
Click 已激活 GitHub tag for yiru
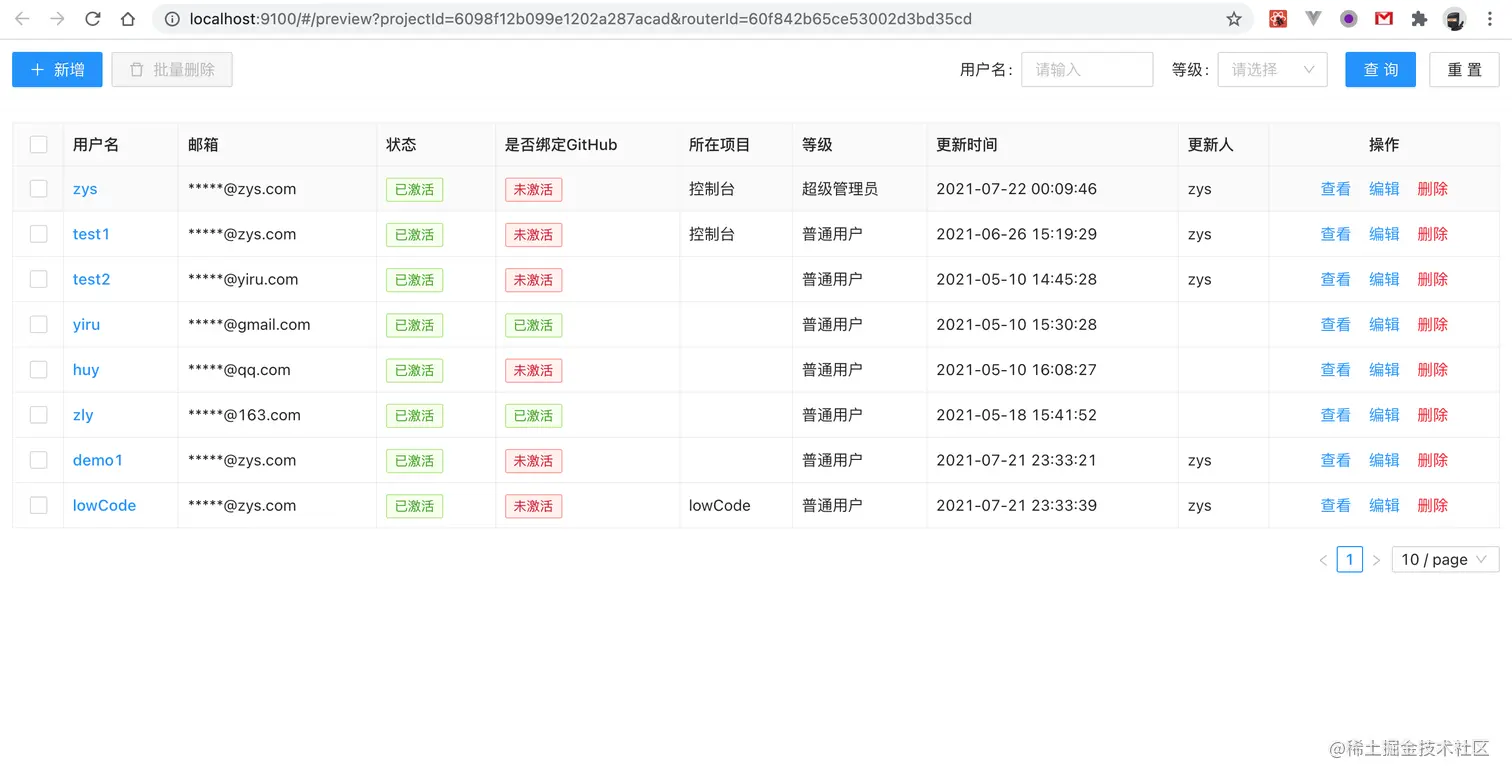[x=533, y=325]
